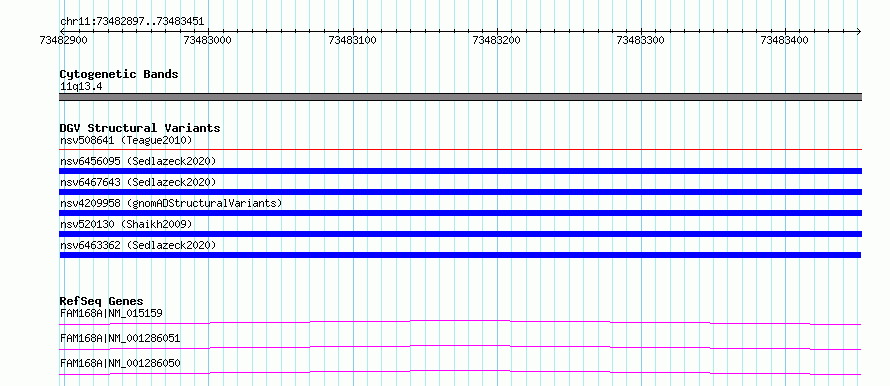The image size is (890, 386).
Task: Click ruler position 73483300
Action: pos(641,40)
